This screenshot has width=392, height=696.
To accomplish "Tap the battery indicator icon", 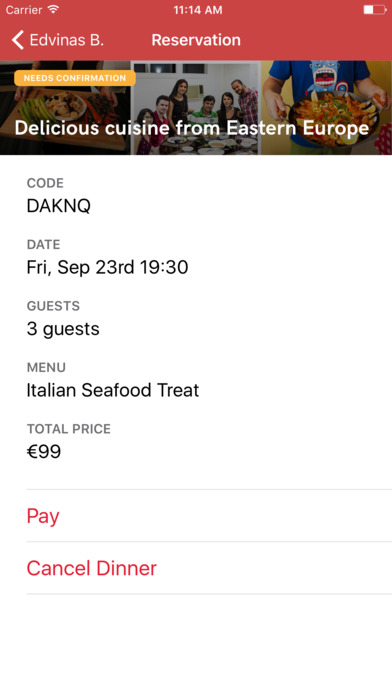I will 375,10.
